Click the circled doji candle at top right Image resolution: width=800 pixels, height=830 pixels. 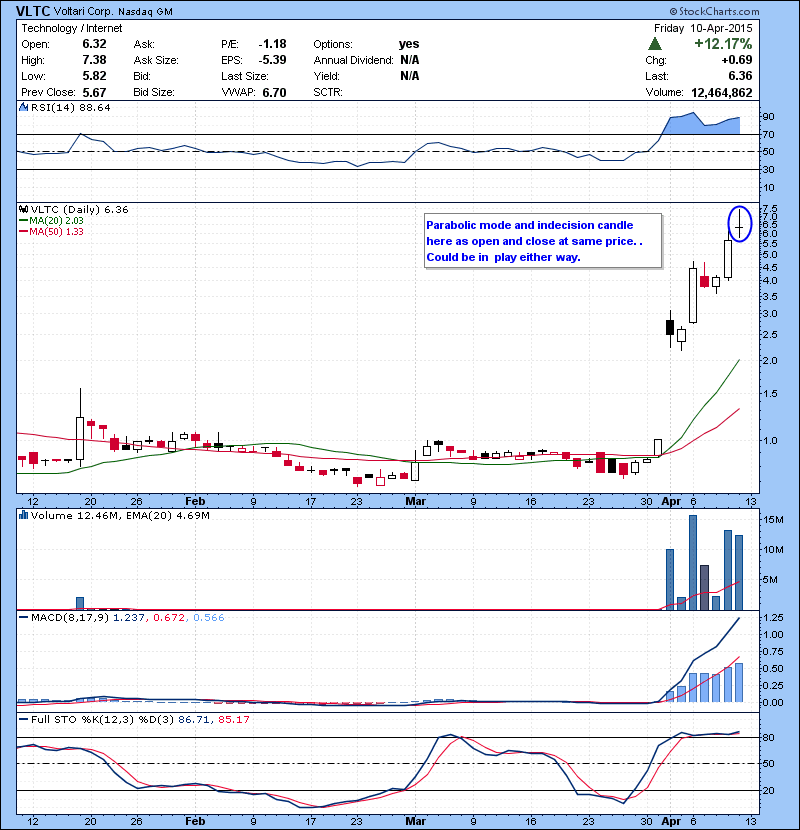coord(739,224)
